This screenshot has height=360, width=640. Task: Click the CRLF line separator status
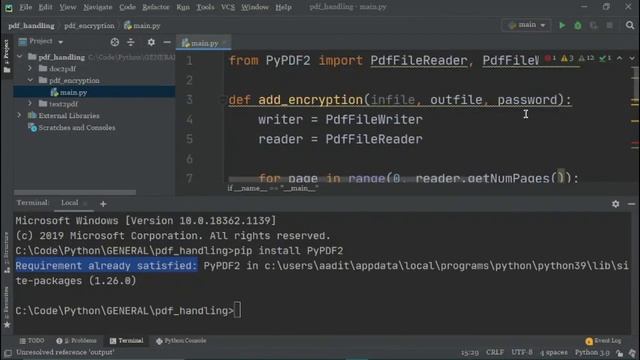495,352
